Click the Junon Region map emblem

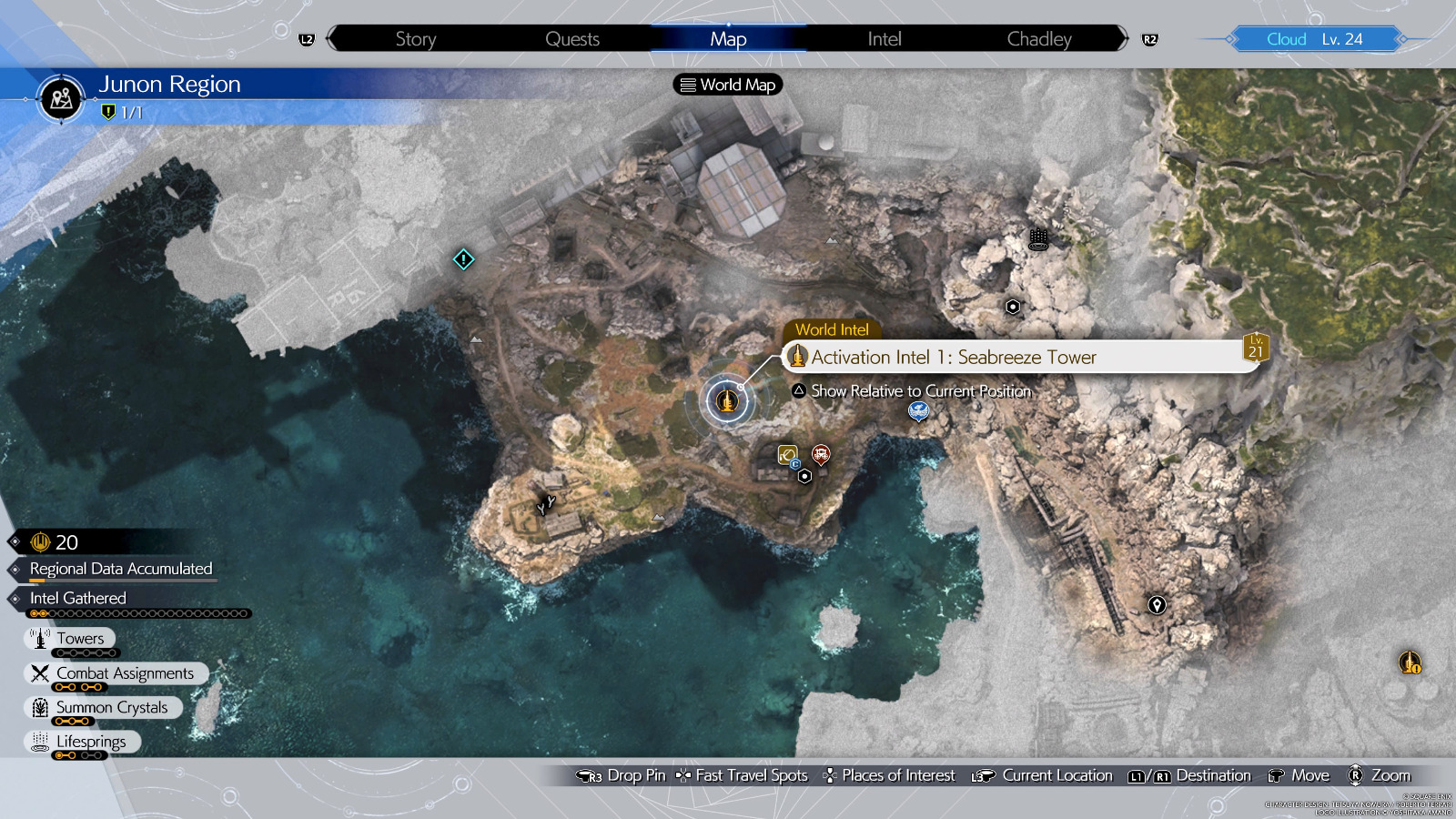point(61,98)
